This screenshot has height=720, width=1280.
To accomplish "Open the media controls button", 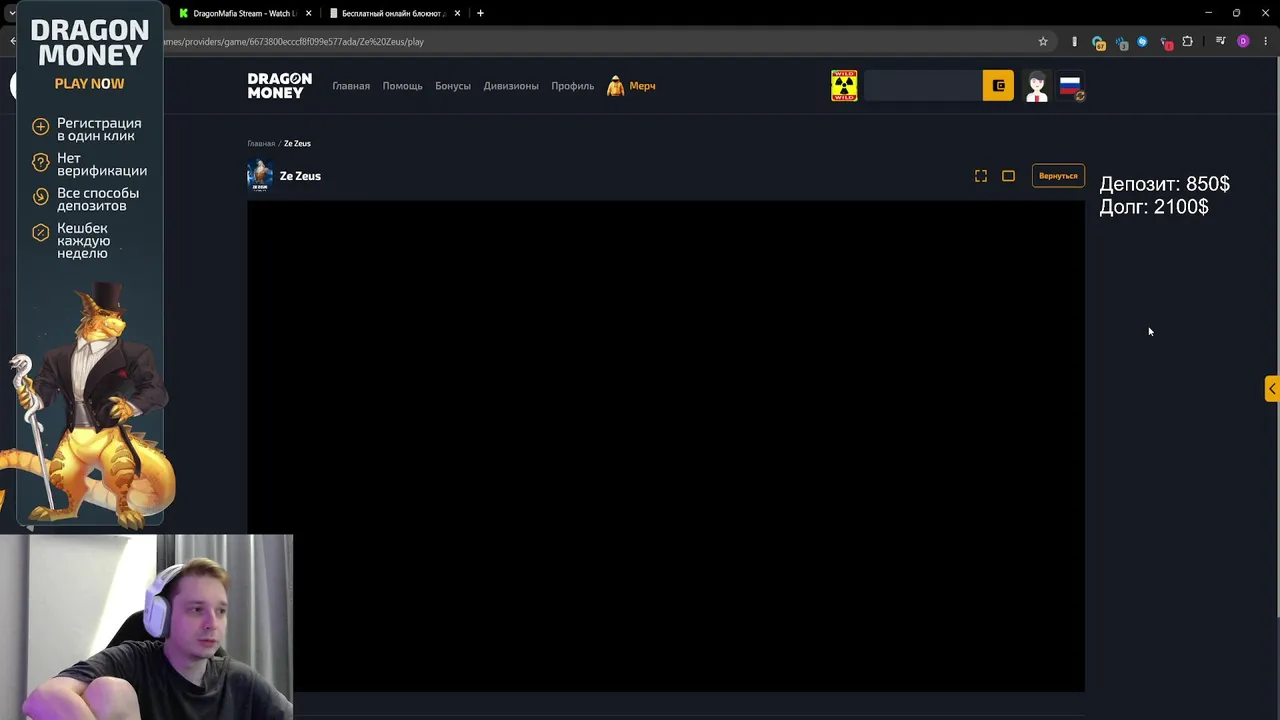I will tap(1220, 42).
